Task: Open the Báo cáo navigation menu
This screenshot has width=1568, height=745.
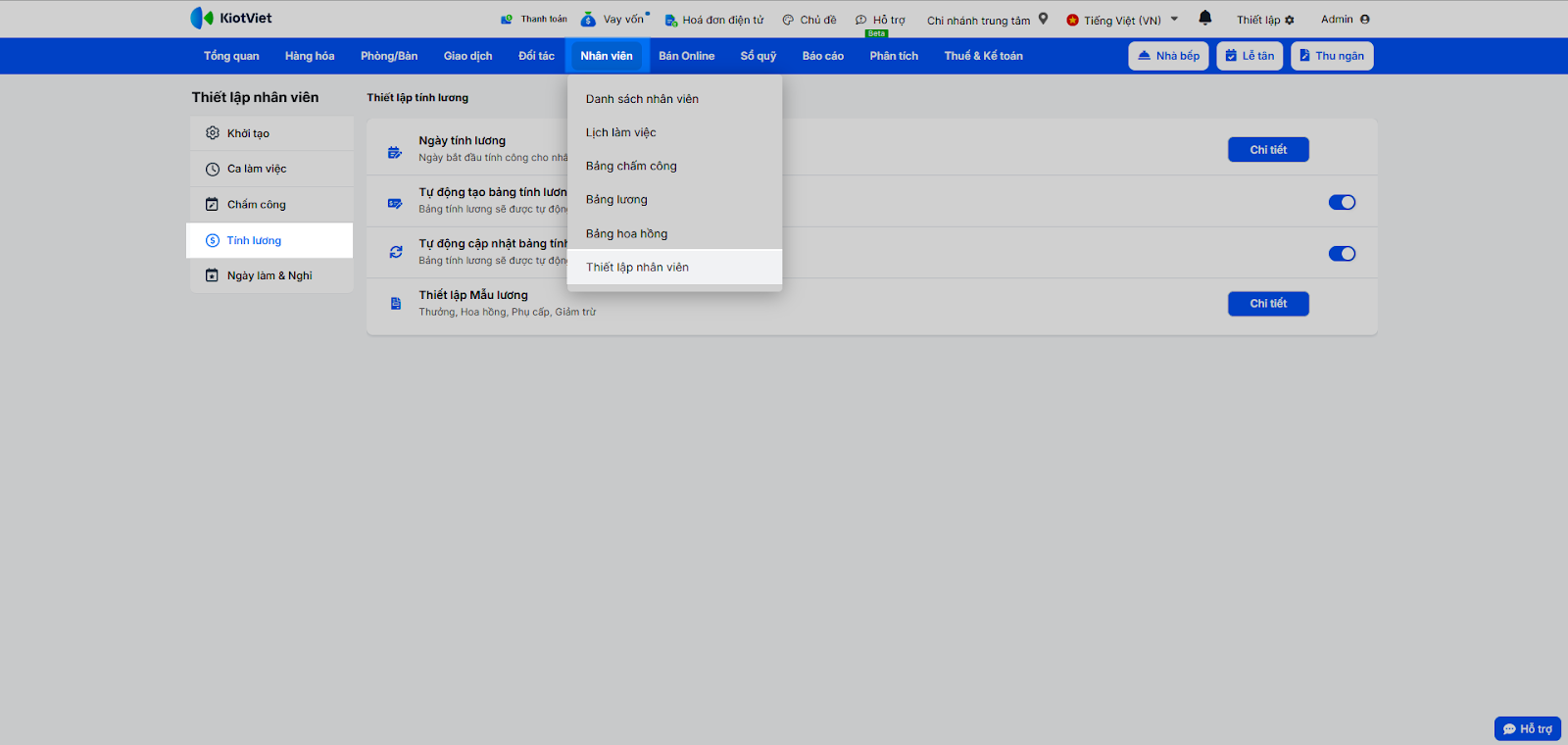Action: click(823, 56)
